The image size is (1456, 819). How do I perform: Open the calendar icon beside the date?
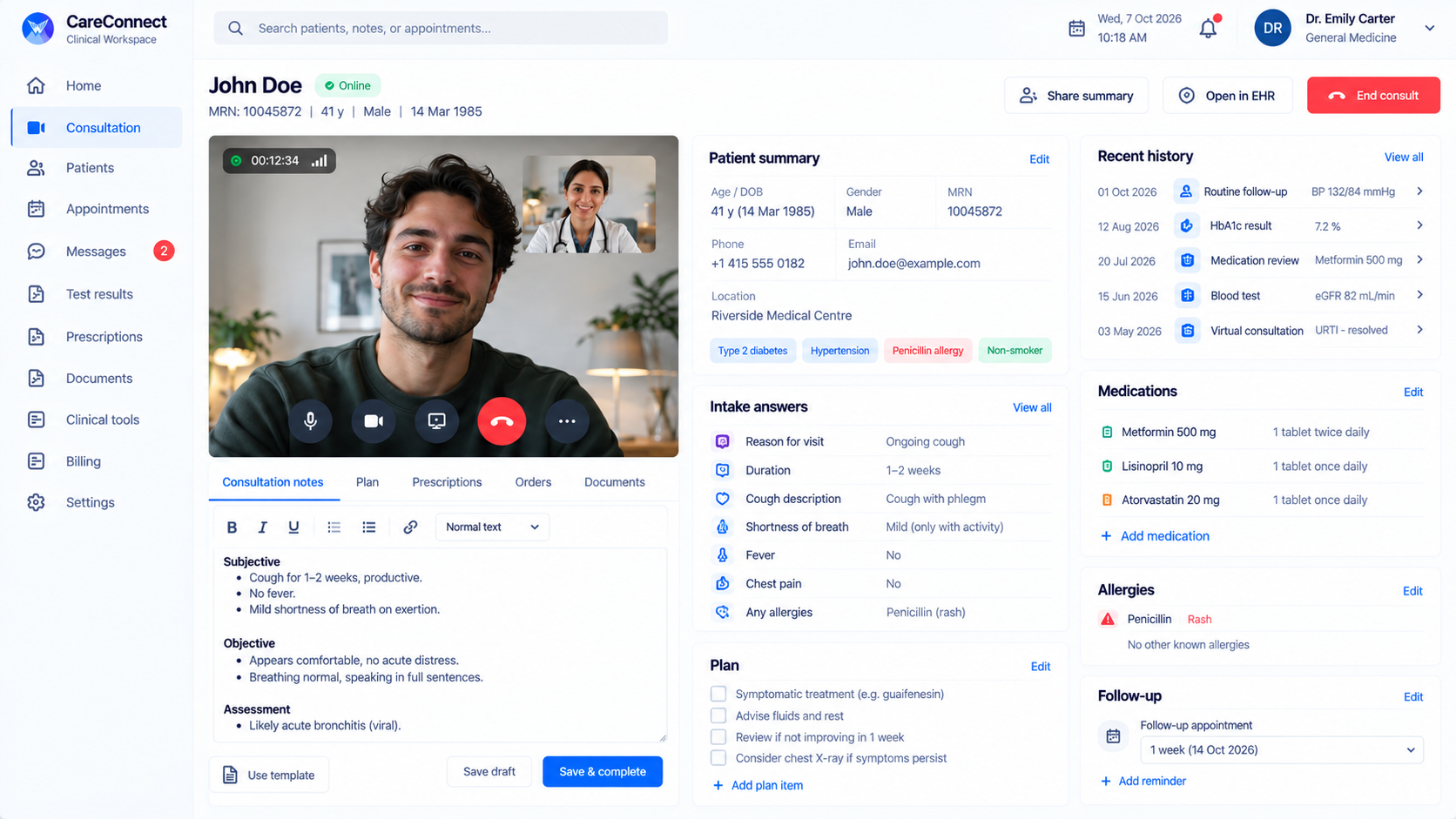pos(1076,29)
